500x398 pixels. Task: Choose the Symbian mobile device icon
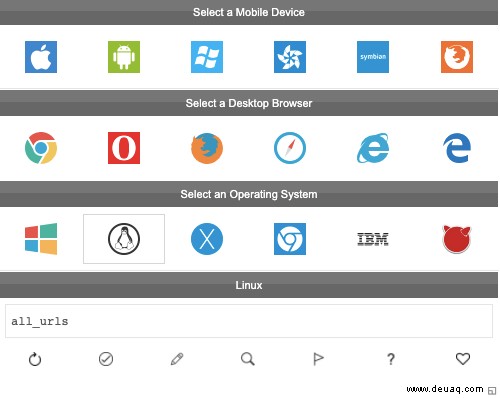pos(373,57)
